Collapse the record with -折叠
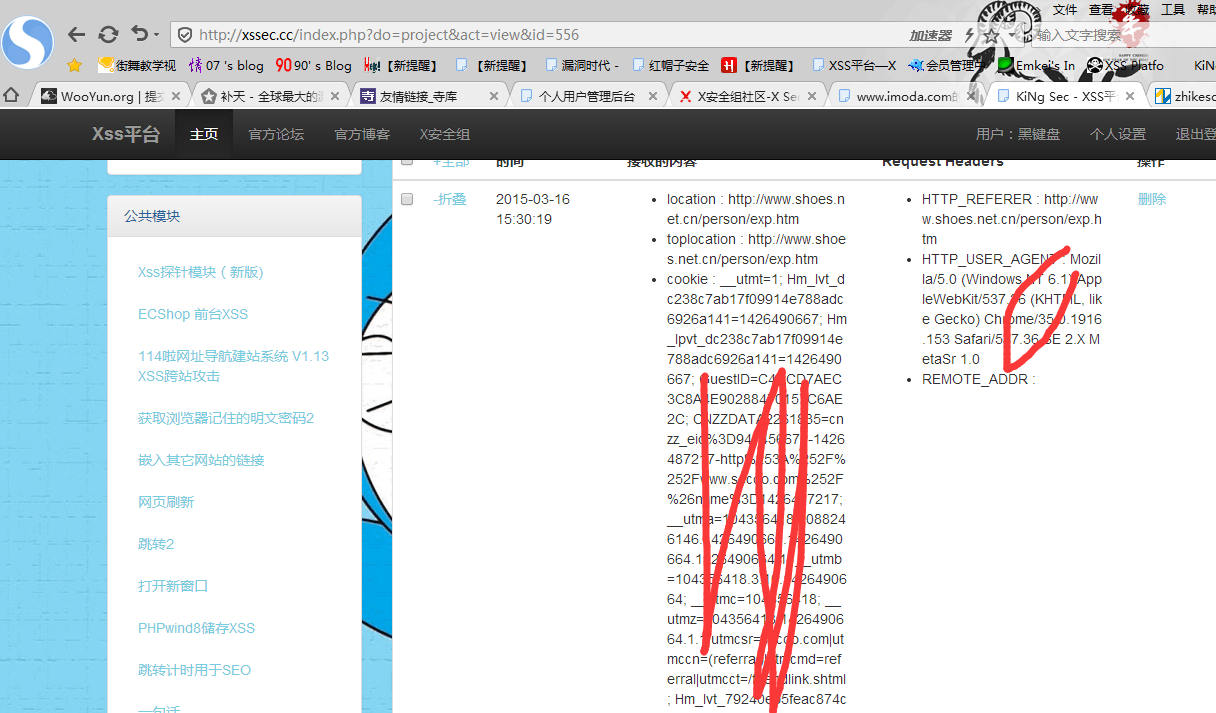This screenshot has height=713, width=1216. [450, 199]
